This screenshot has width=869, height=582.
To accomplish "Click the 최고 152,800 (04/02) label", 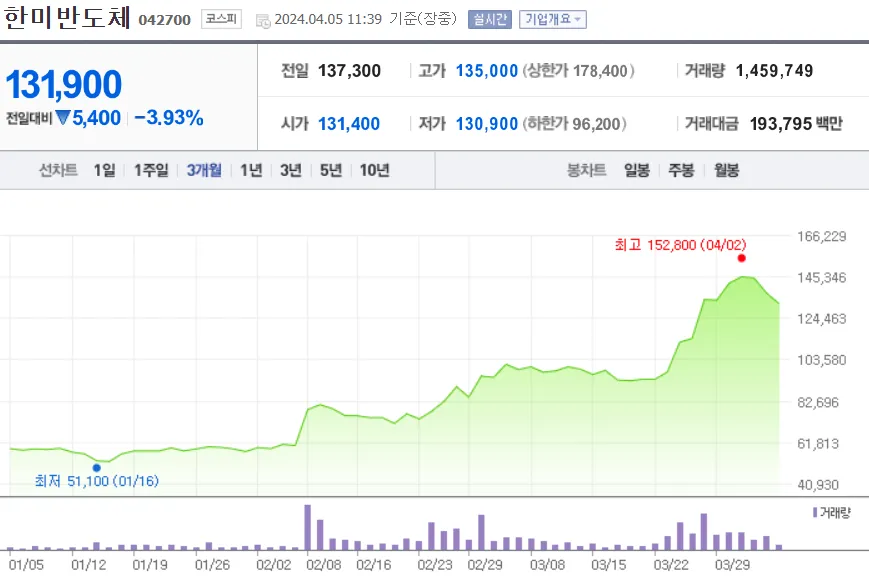I will pos(680,244).
